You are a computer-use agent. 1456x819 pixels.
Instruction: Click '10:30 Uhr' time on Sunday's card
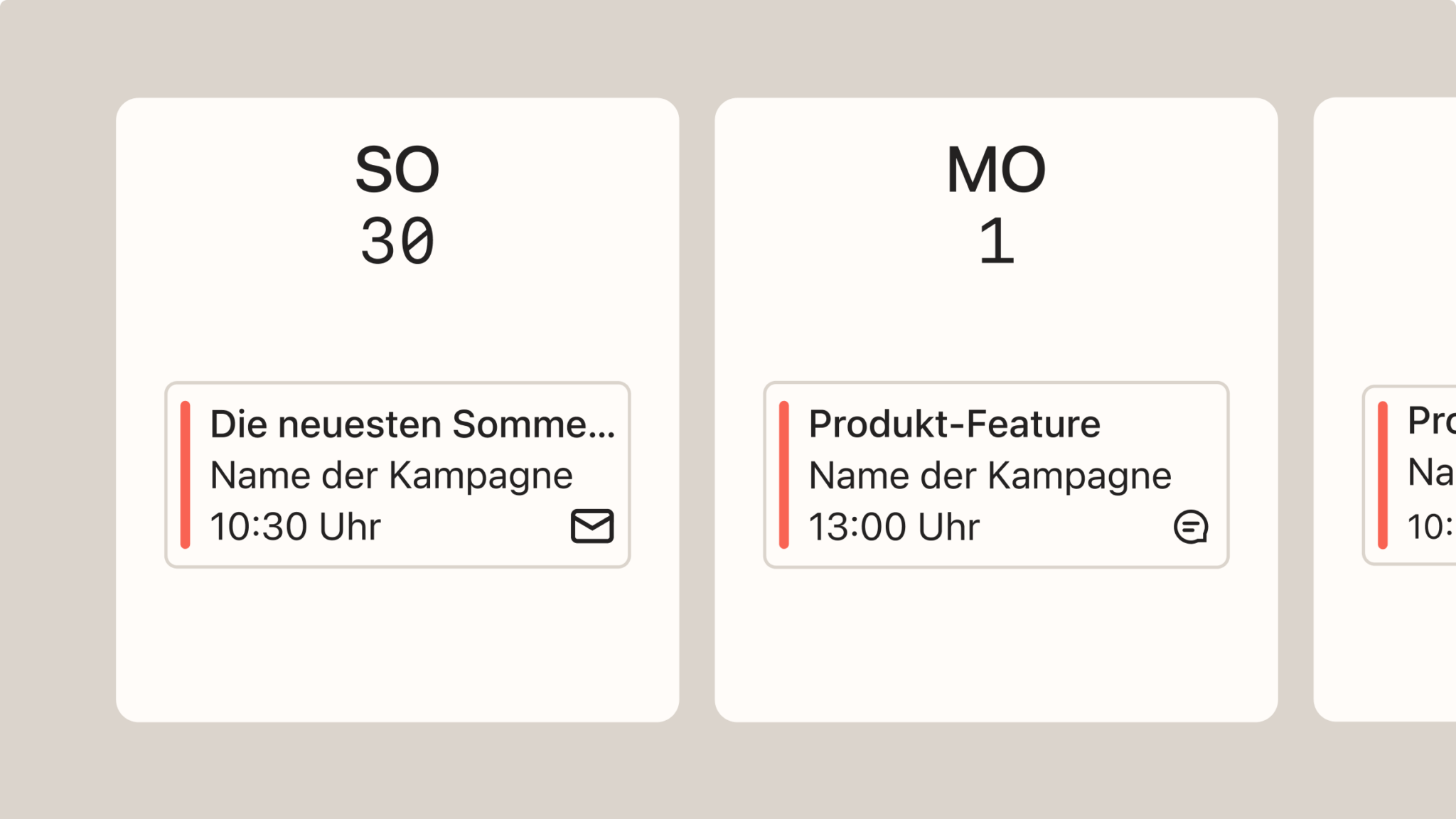[295, 527]
